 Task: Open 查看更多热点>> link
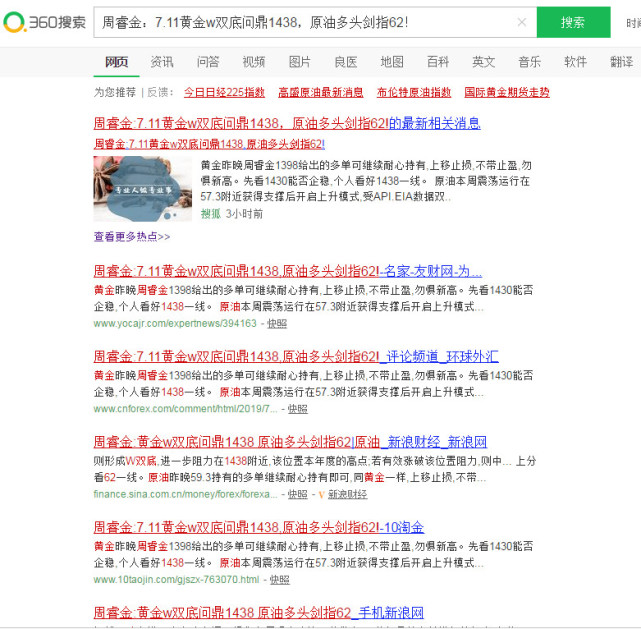[x=132, y=237]
